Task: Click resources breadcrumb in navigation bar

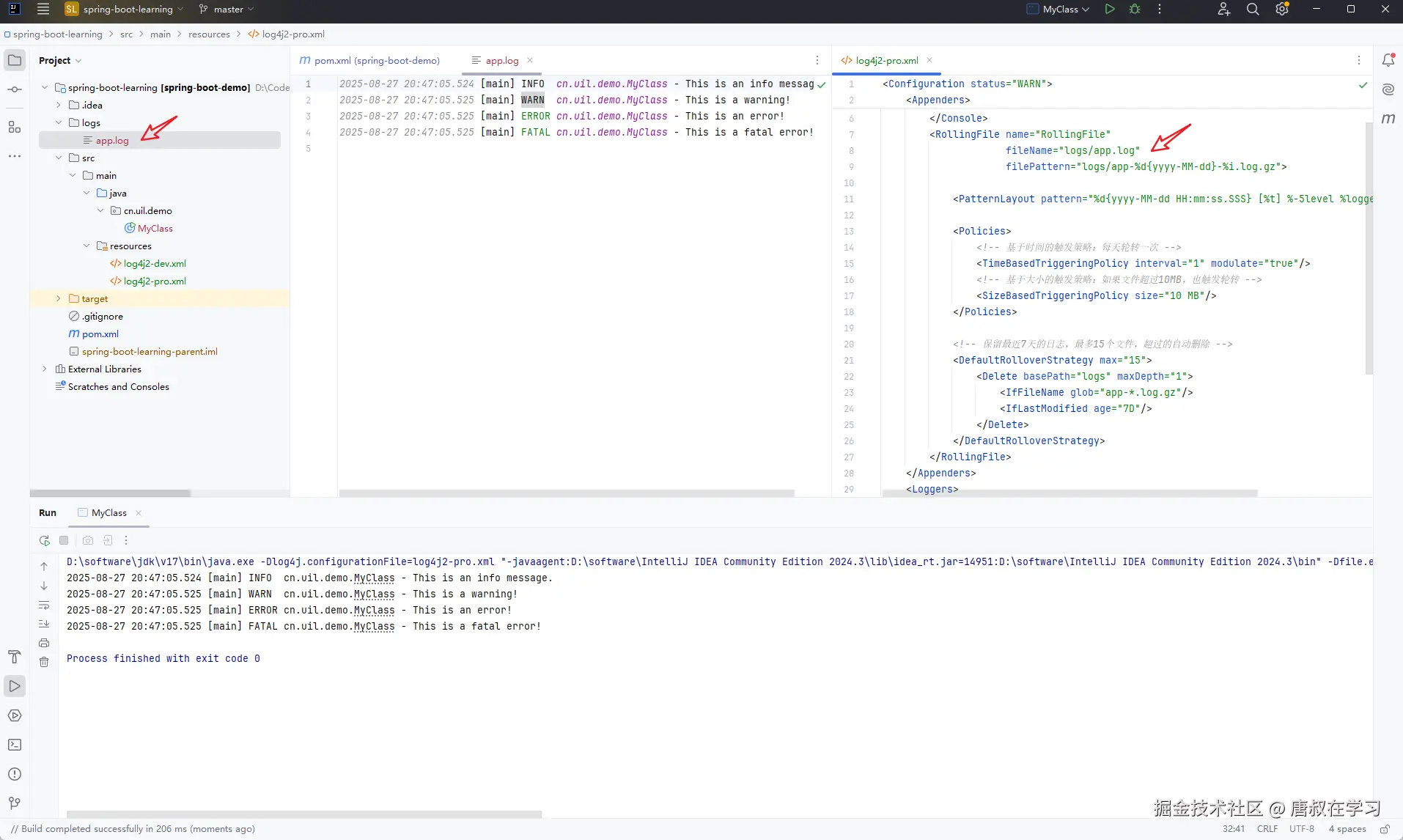Action: coord(209,34)
